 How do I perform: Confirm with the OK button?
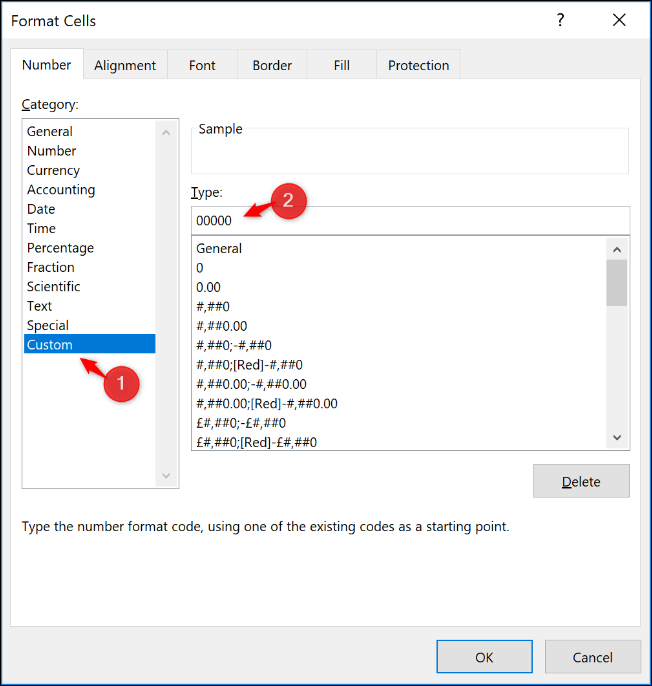(484, 657)
